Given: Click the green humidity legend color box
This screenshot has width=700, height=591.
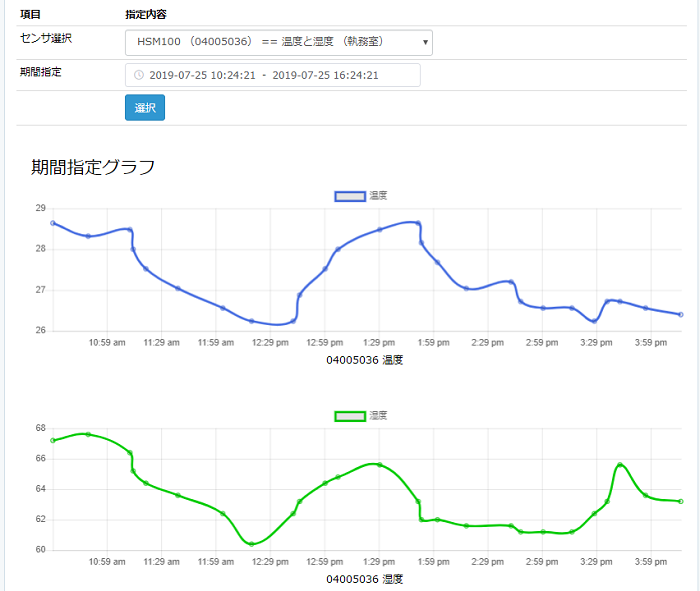Looking at the screenshot, I should (x=349, y=416).
